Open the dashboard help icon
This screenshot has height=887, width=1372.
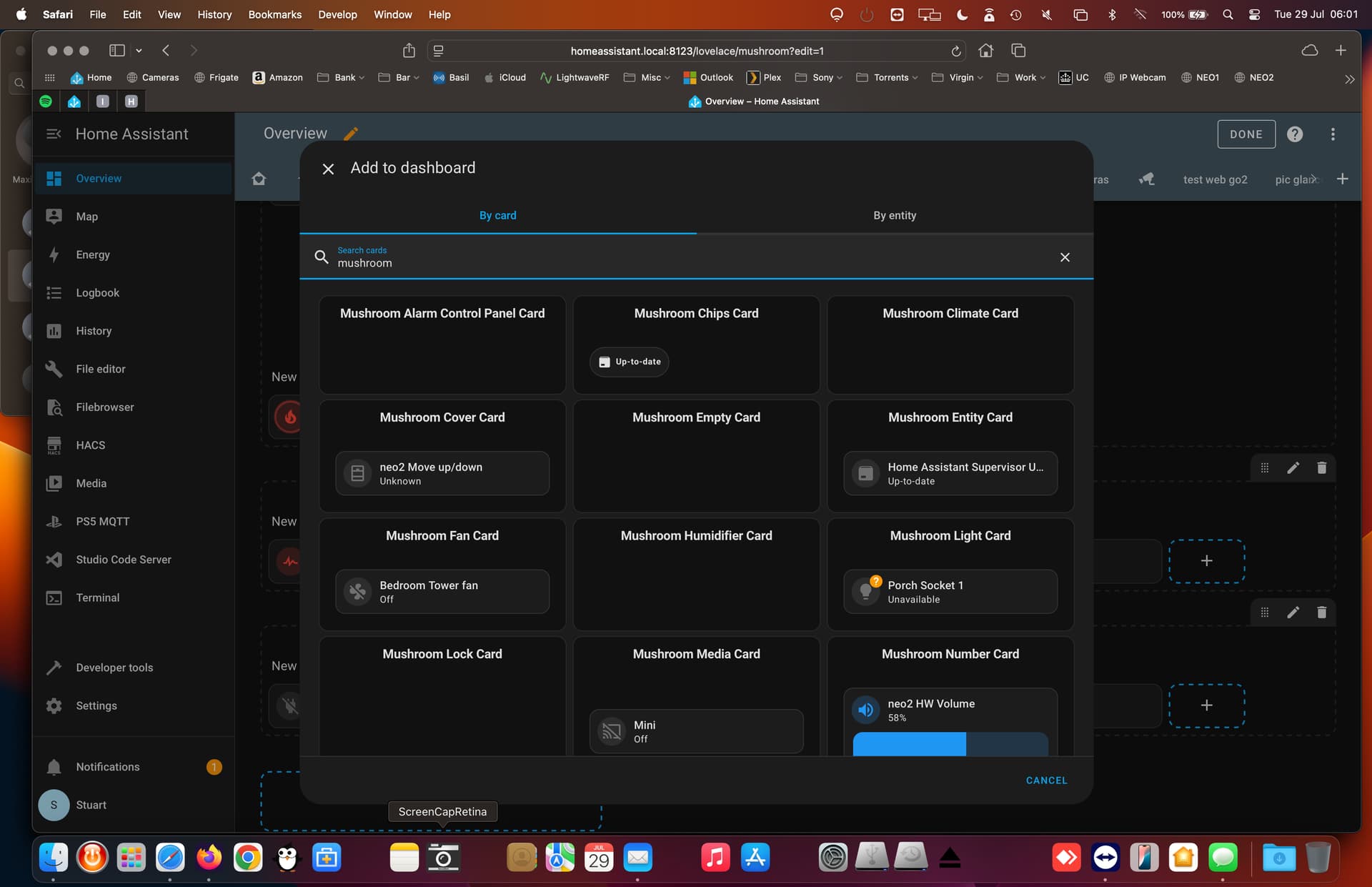click(1295, 134)
